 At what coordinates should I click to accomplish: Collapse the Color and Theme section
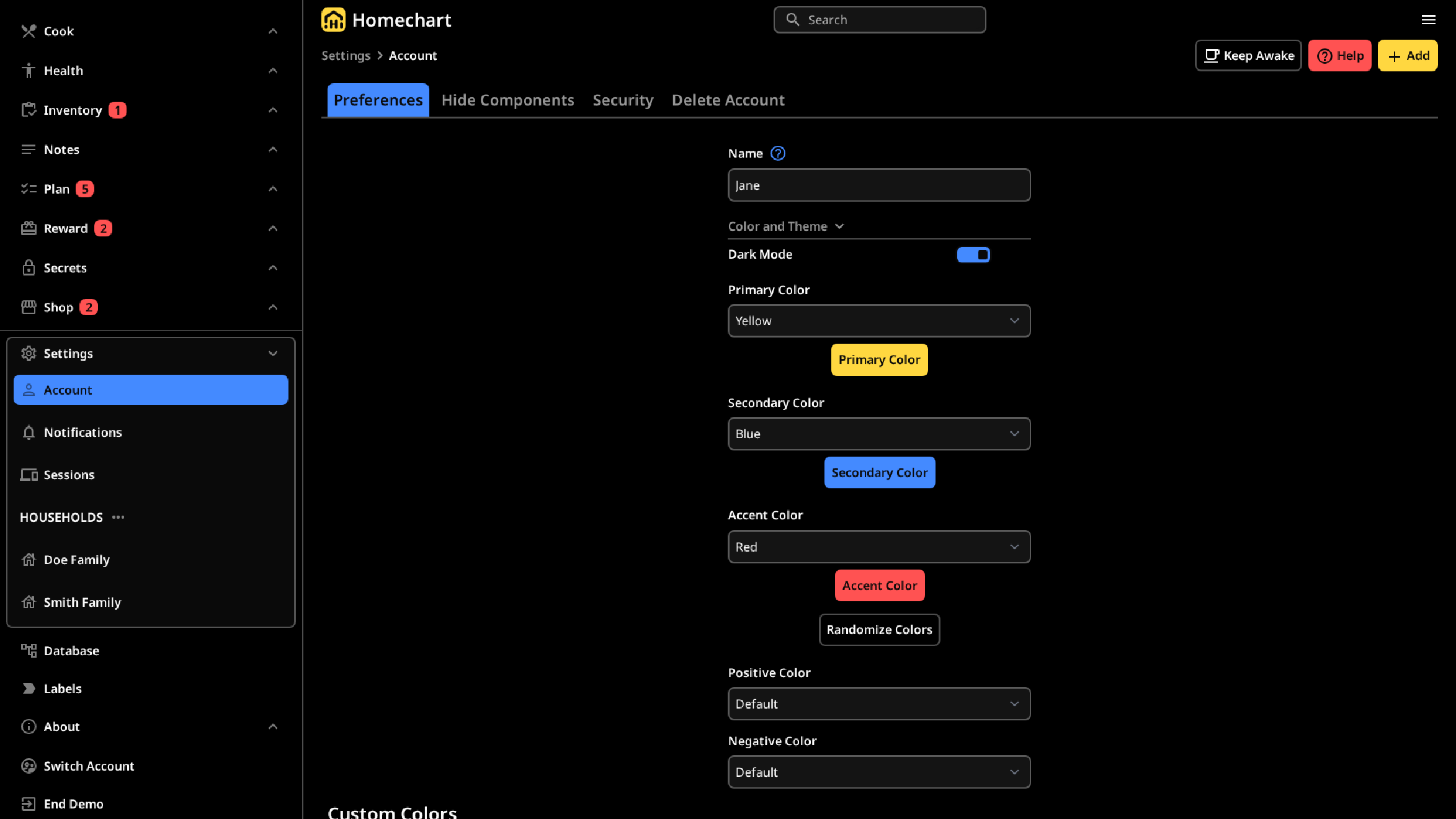[x=841, y=226]
